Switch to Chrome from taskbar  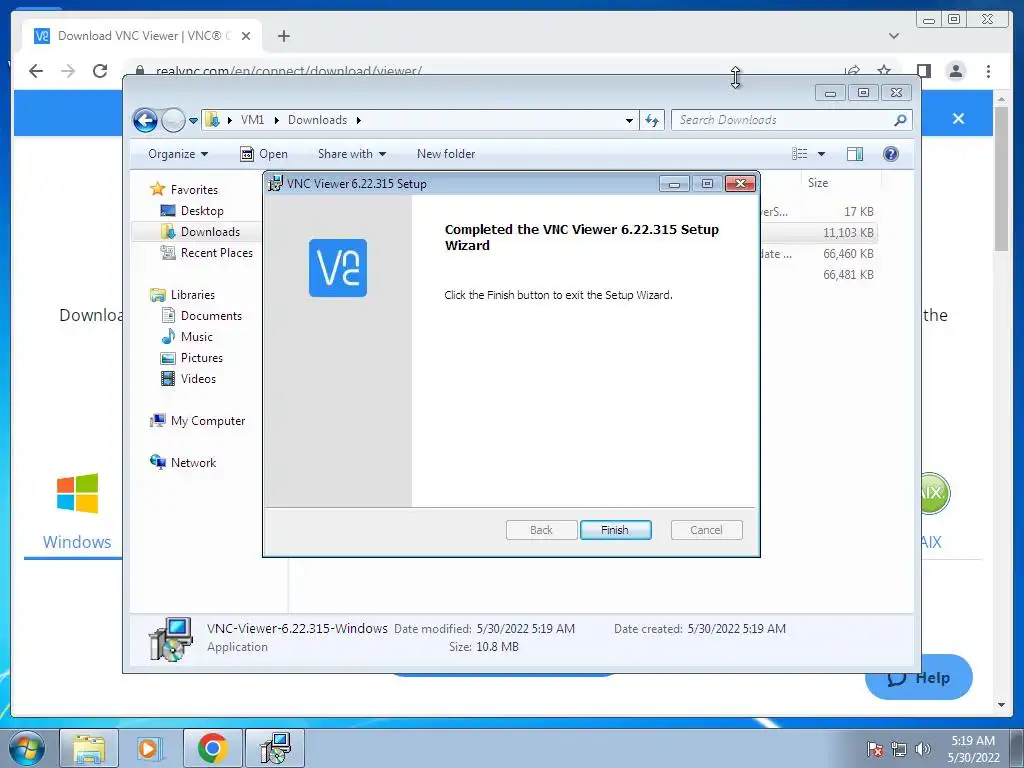212,748
